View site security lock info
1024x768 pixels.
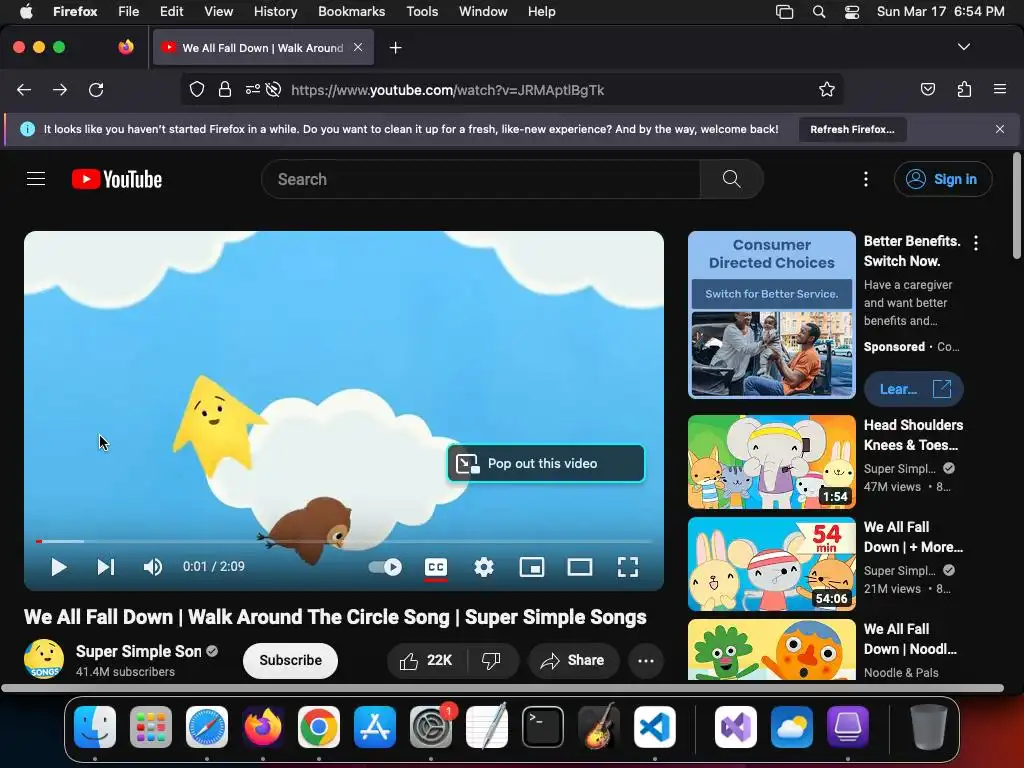(225, 89)
